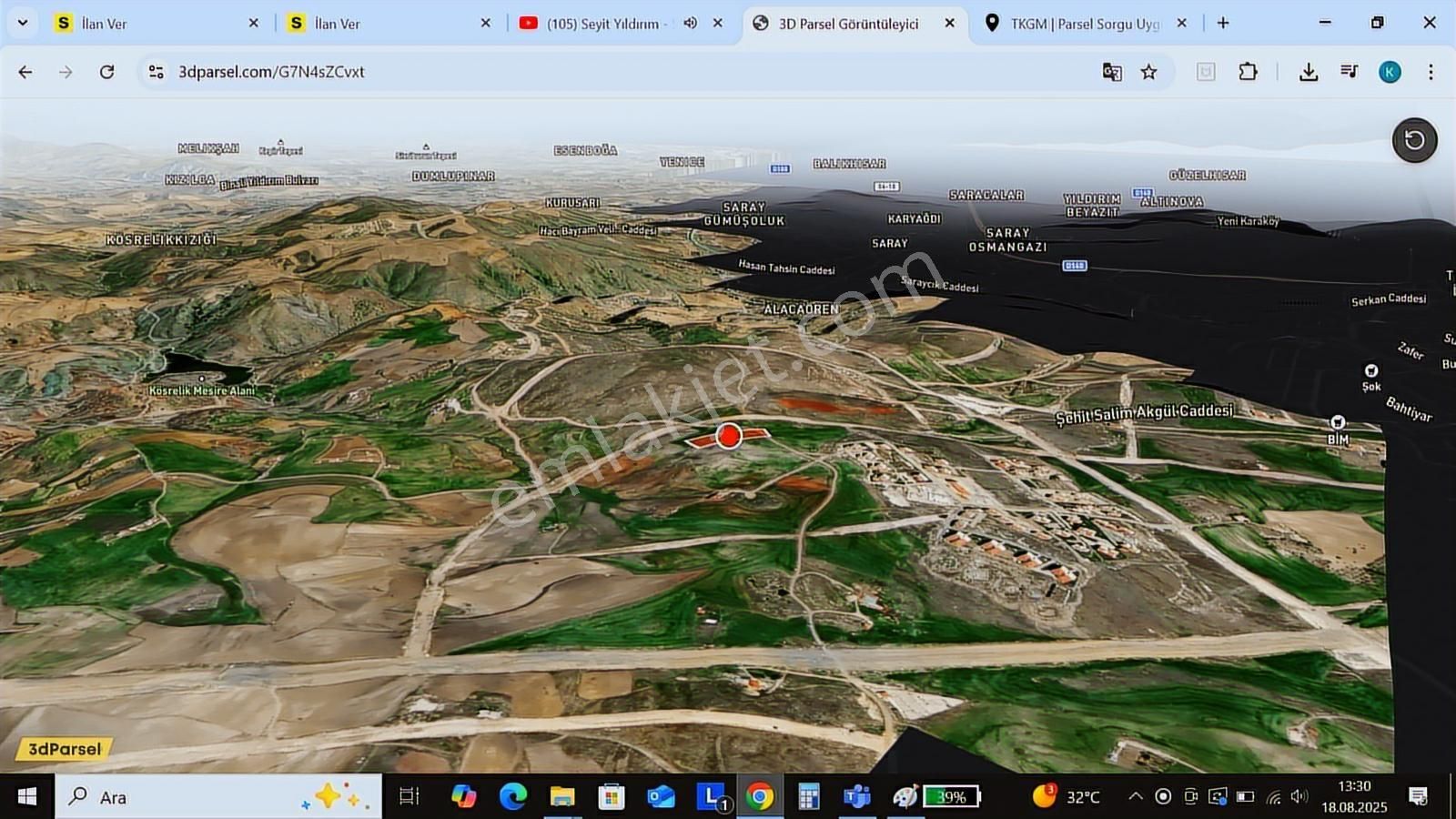Toggle the tab mute speaker icon
The height and width of the screenshot is (819, 1456).
(x=690, y=24)
